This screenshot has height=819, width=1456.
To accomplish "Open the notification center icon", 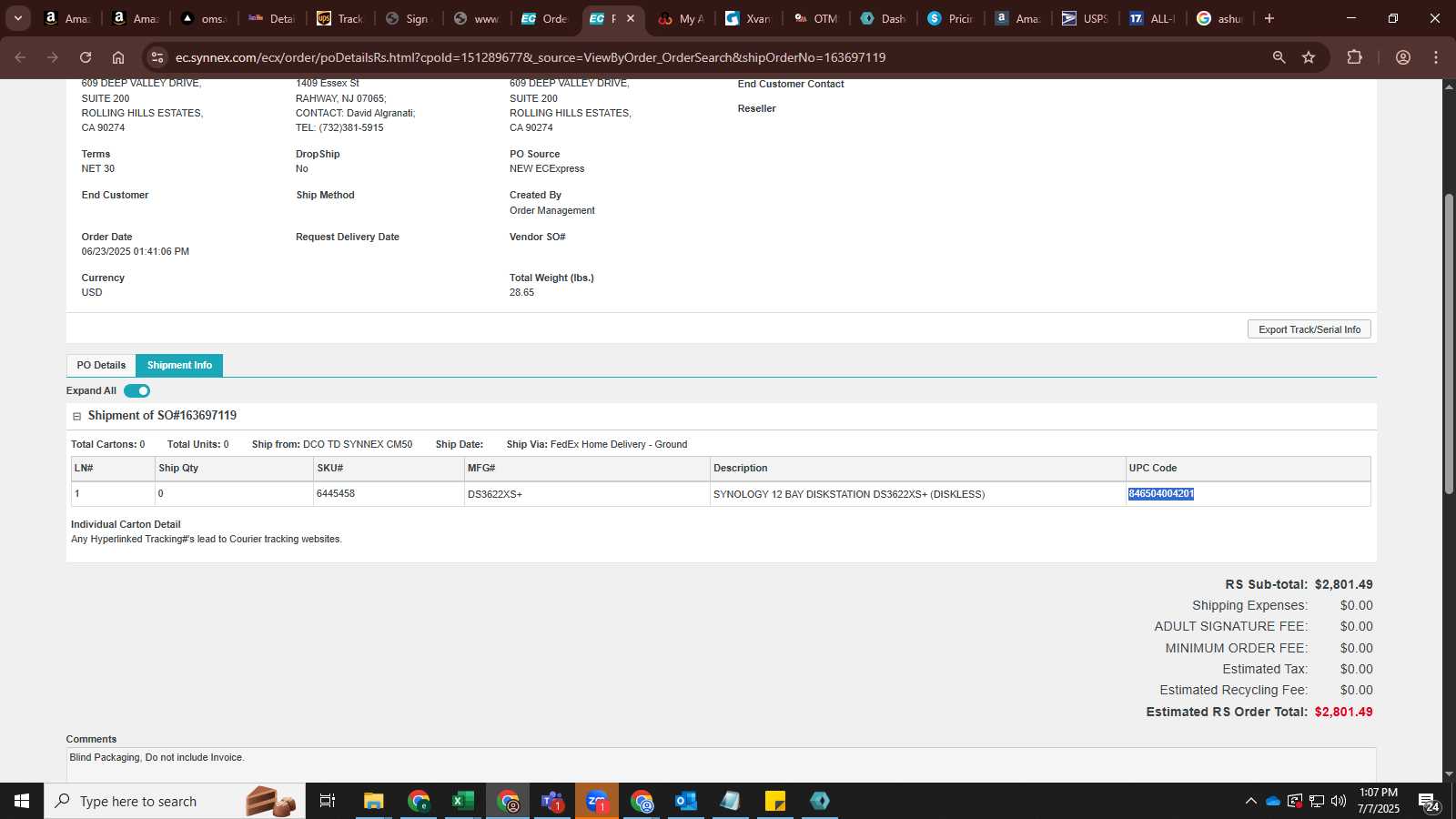I will 1429,801.
